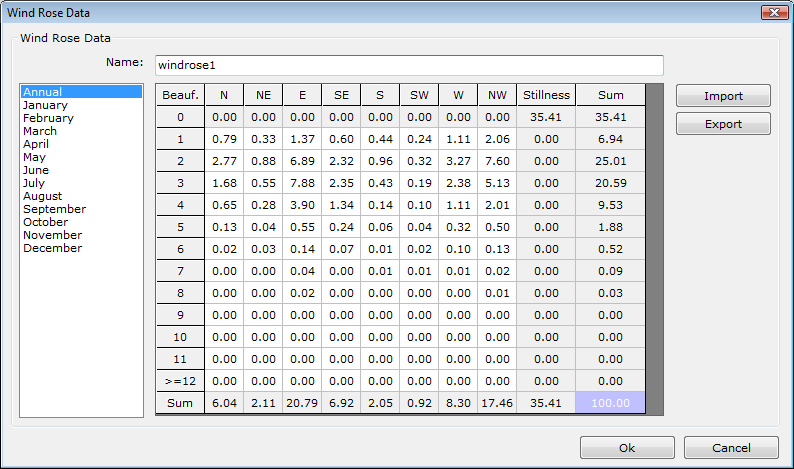Viewport: 794px width, 469px height.
Task: Click the Export button
Action: (x=723, y=124)
